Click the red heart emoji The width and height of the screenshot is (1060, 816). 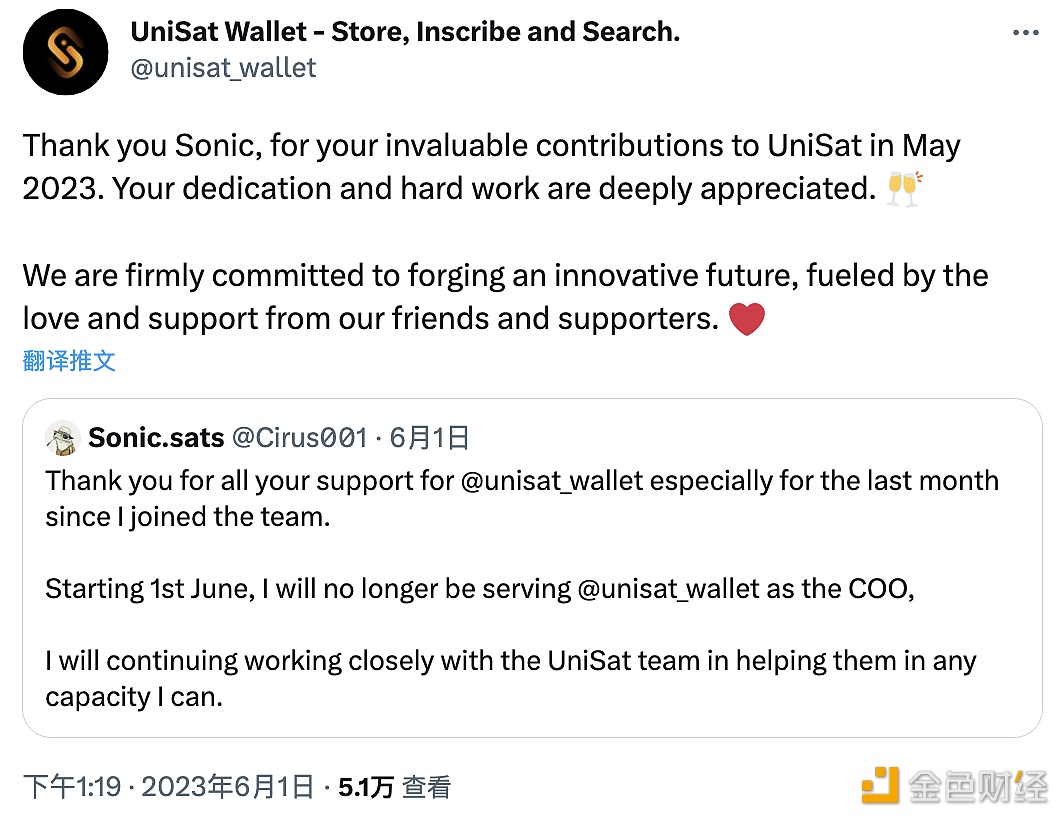click(747, 319)
